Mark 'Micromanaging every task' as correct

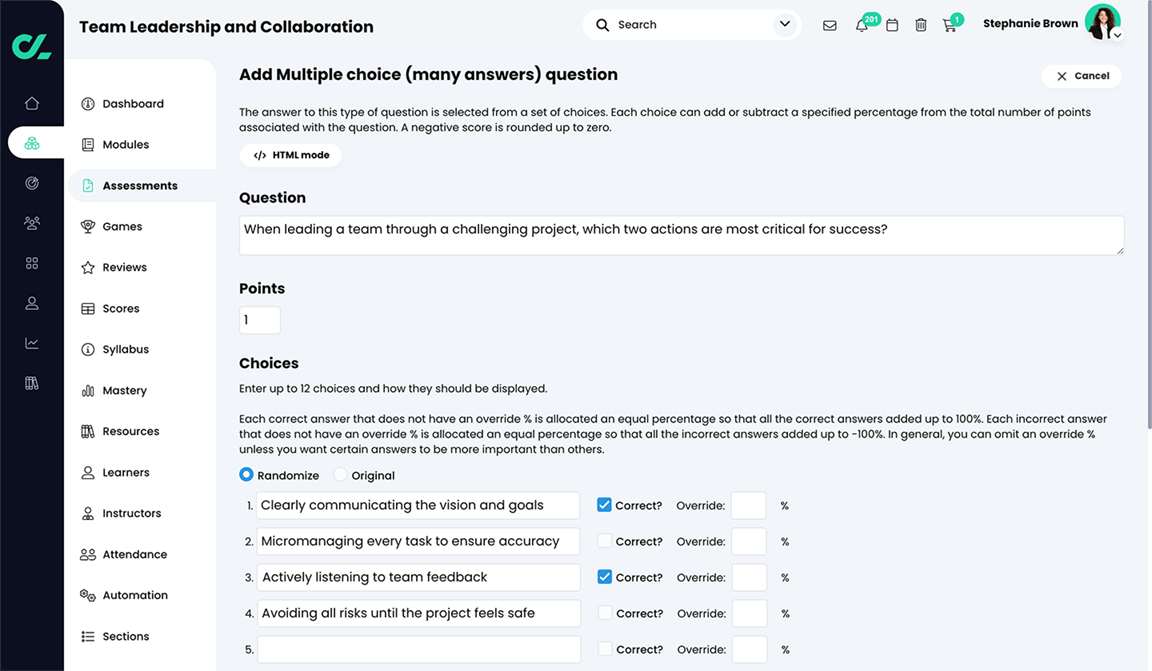pyautogui.click(x=604, y=541)
